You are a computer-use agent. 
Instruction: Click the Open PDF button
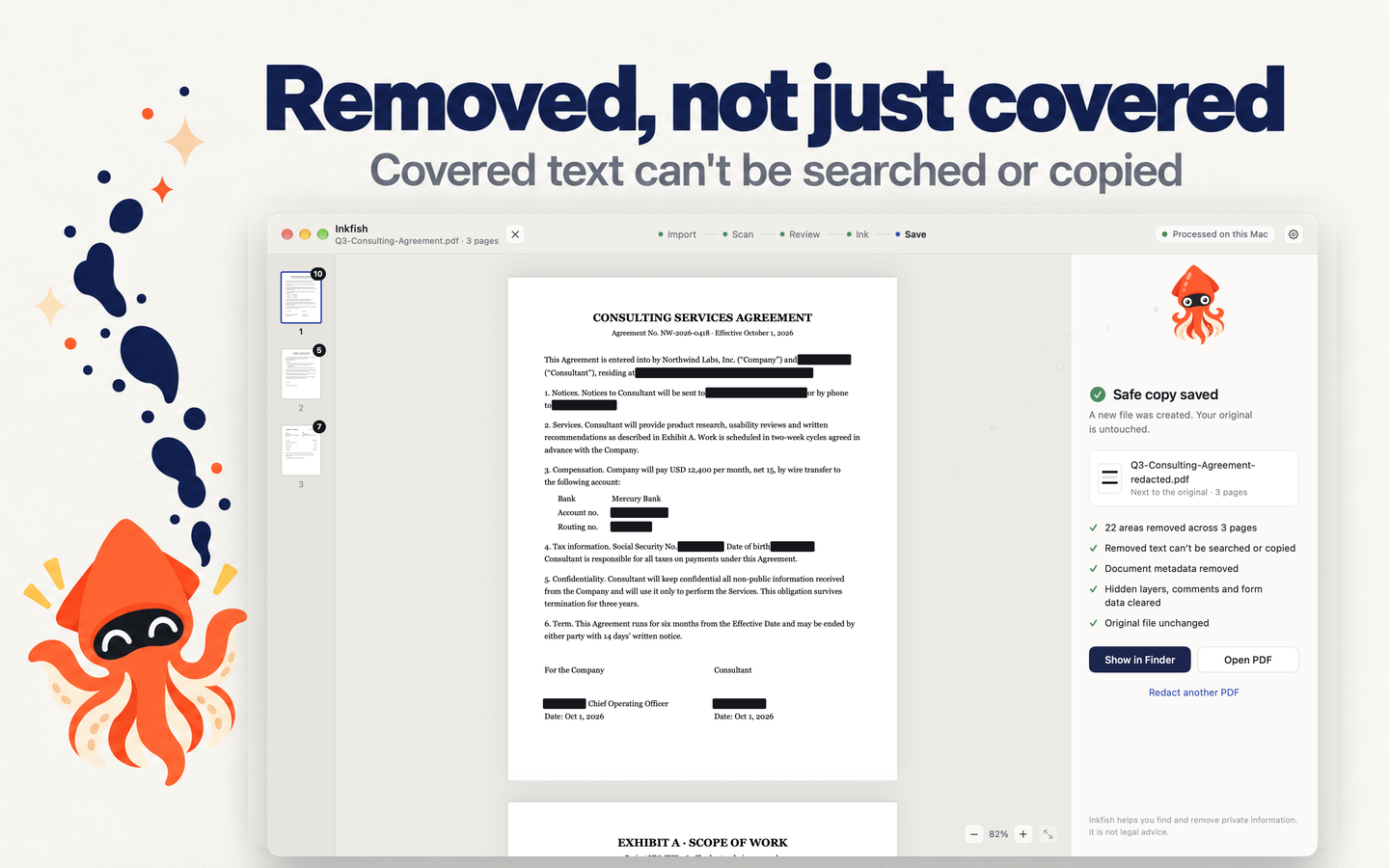point(1248,660)
